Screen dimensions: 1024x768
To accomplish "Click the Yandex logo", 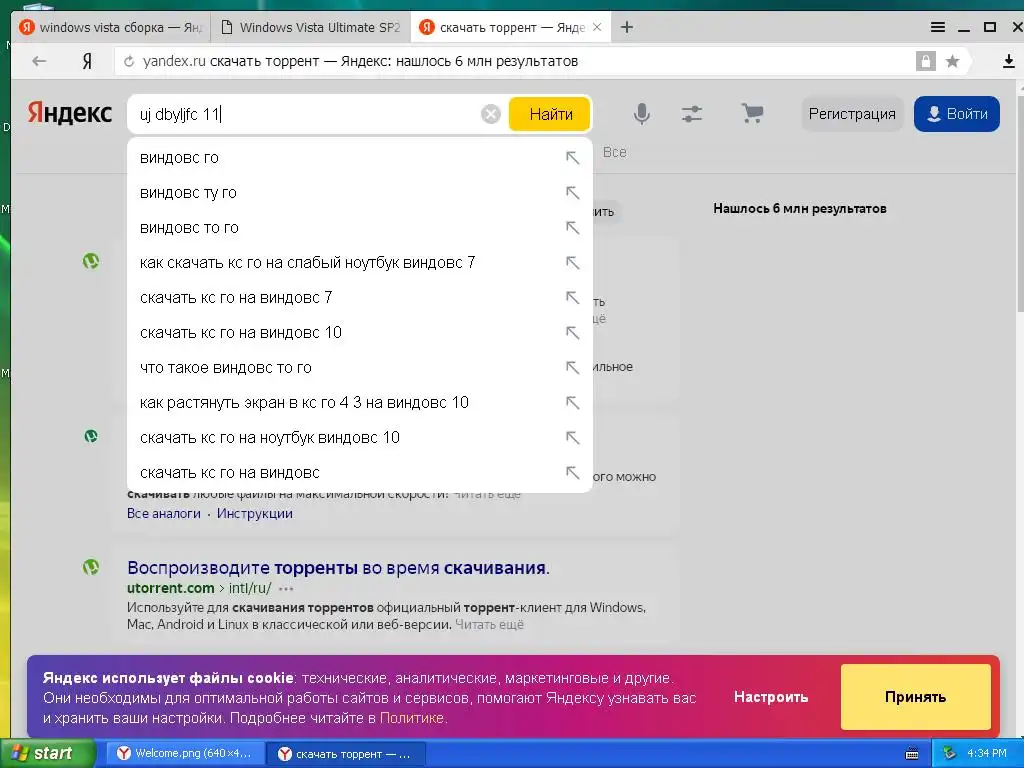I will pyautogui.click(x=70, y=113).
